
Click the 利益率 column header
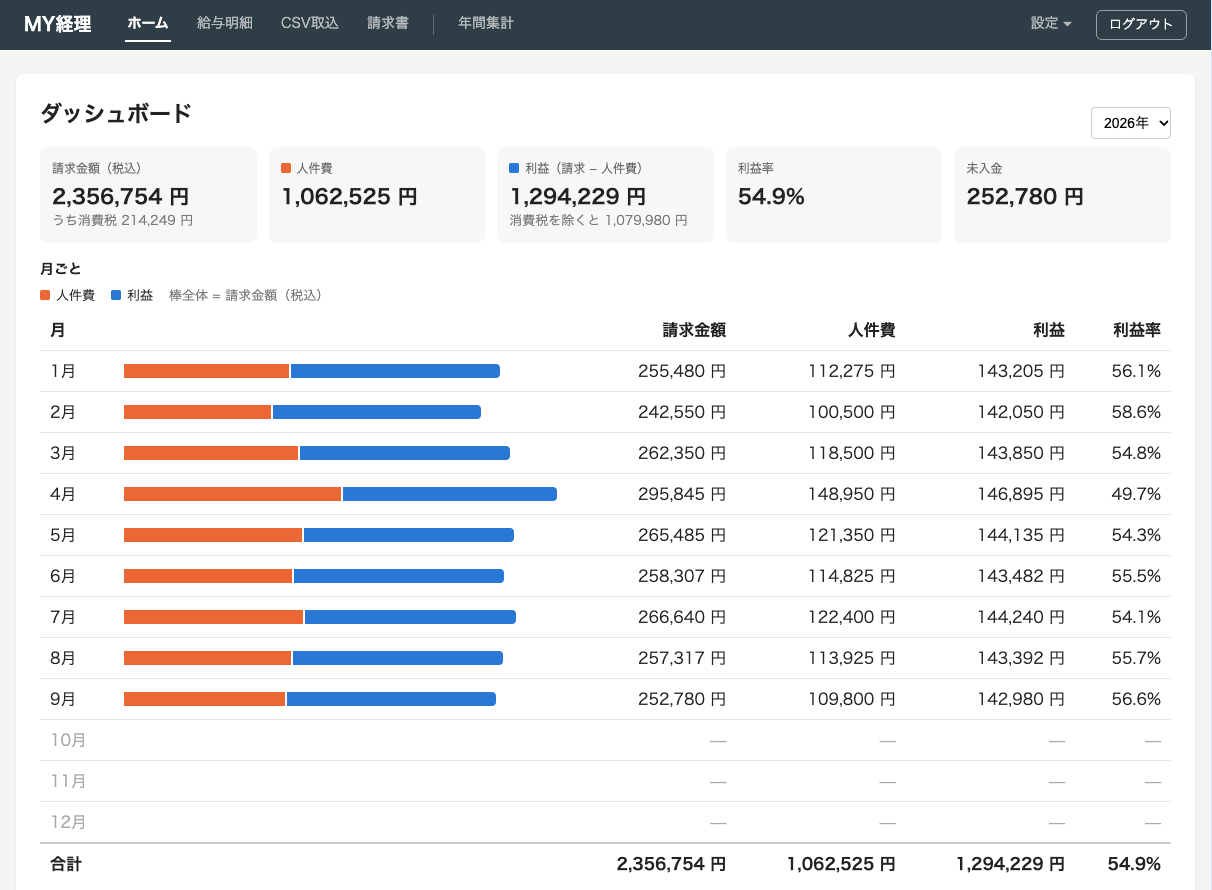tap(1137, 330)
